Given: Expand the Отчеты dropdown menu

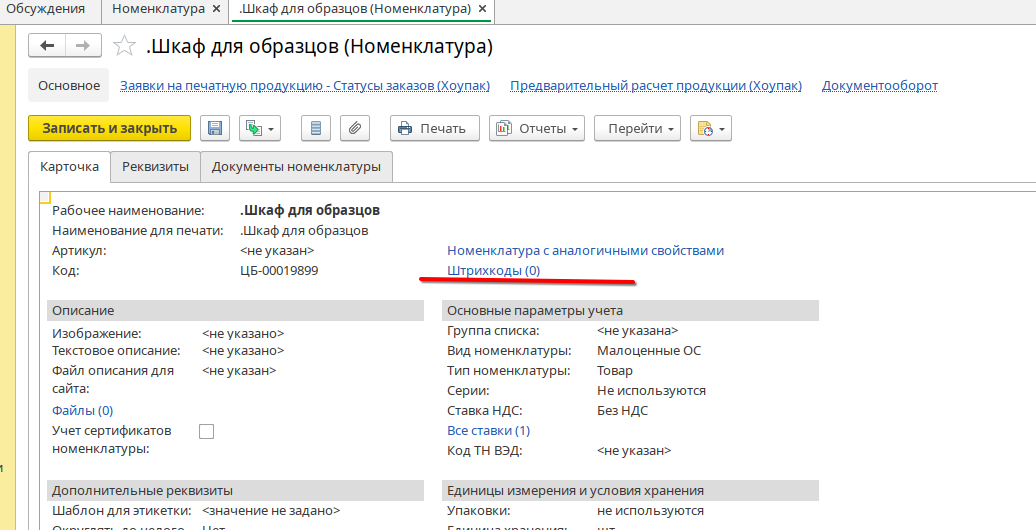Looking at the screenshot, I should click(538, 128).
